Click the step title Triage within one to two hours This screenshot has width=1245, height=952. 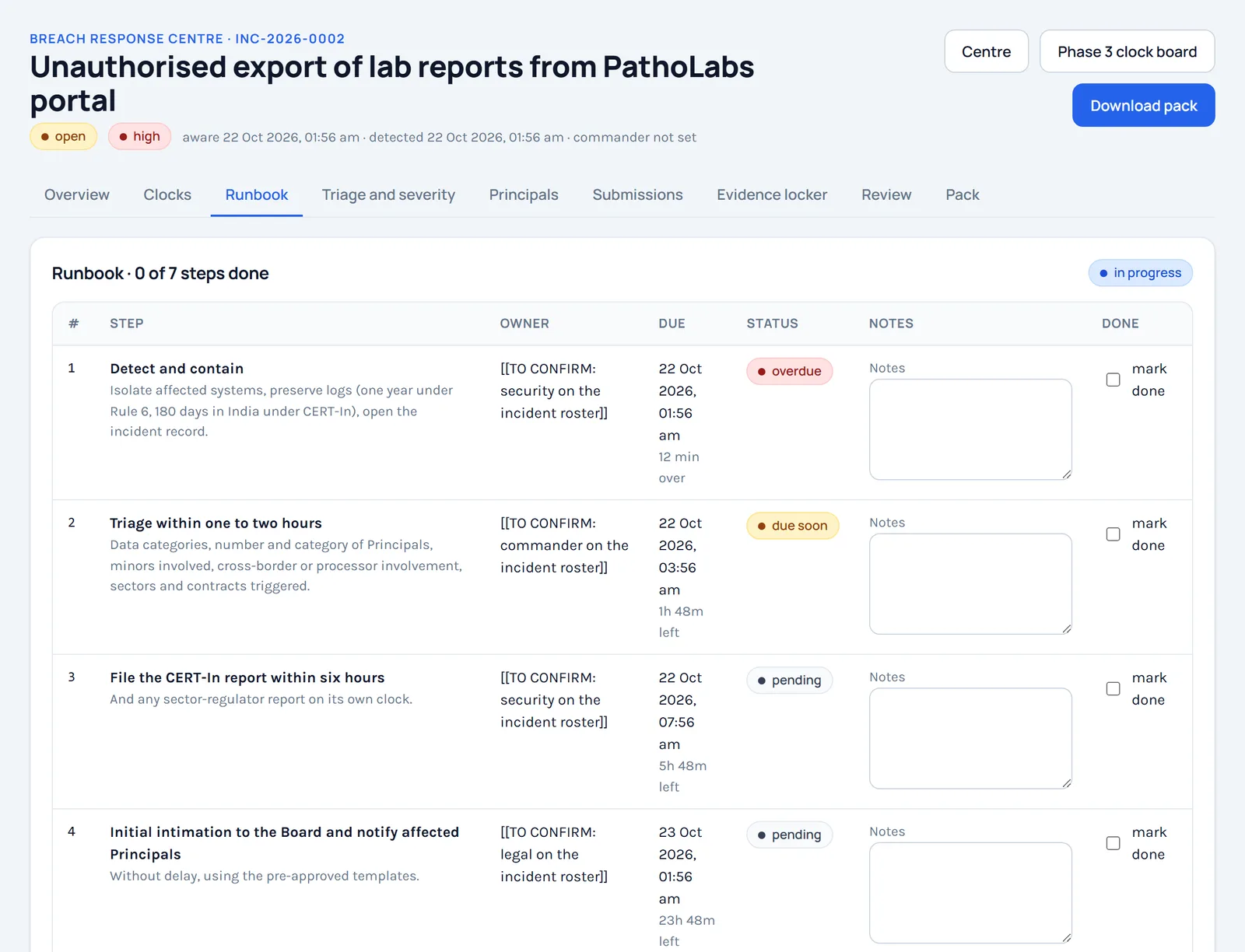point(216,523)
